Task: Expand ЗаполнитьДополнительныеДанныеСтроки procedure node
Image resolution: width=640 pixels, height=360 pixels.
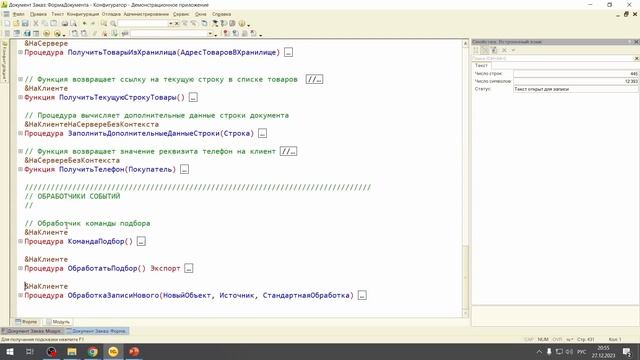Action: click(20, 133)
